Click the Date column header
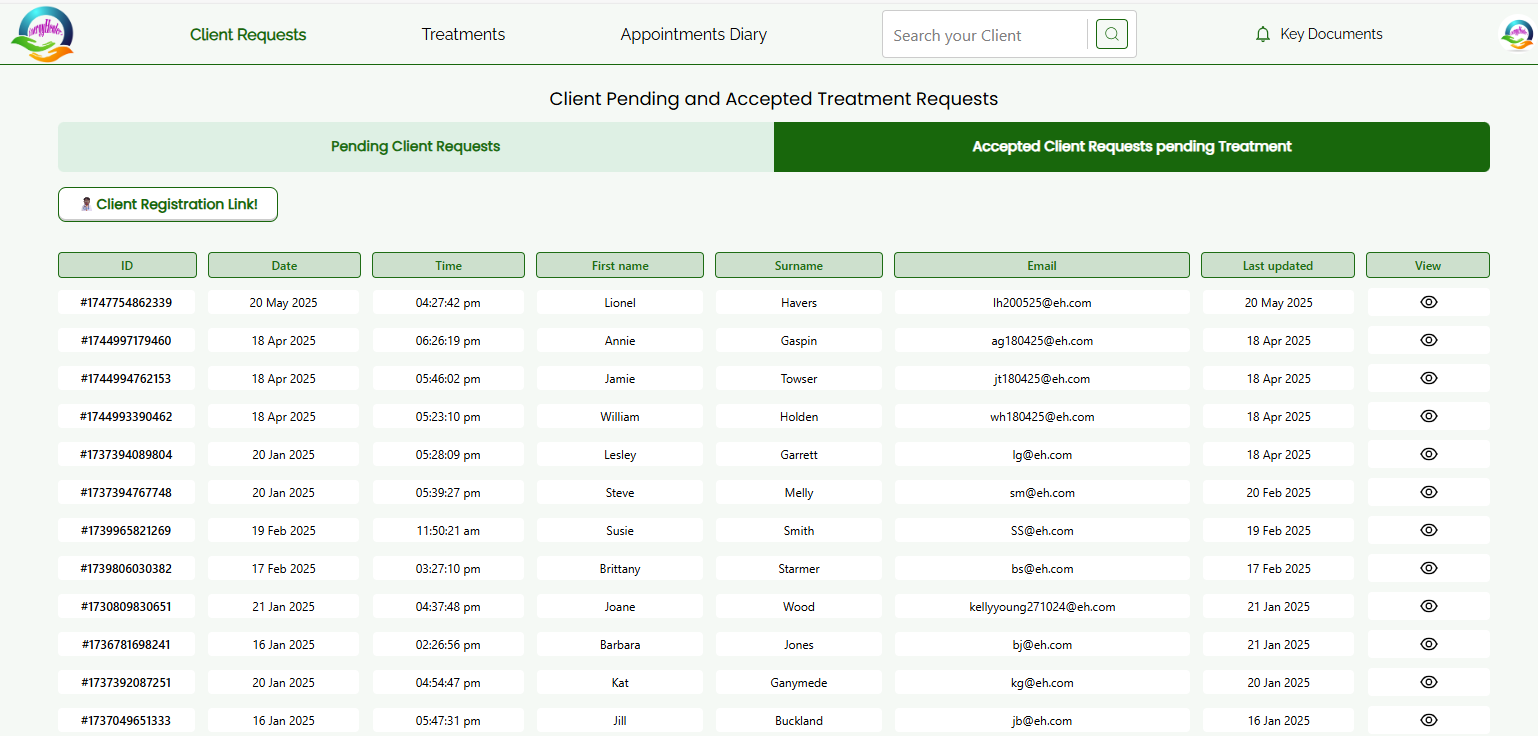The image size is (1538, 736). coord(284,265)
